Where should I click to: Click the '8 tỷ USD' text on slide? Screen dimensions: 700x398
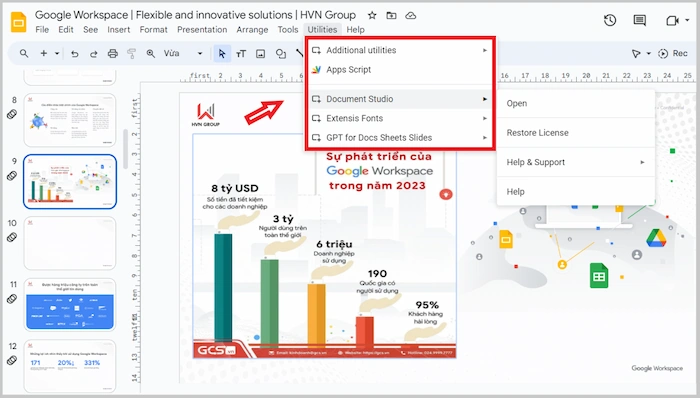coord(235,188)
